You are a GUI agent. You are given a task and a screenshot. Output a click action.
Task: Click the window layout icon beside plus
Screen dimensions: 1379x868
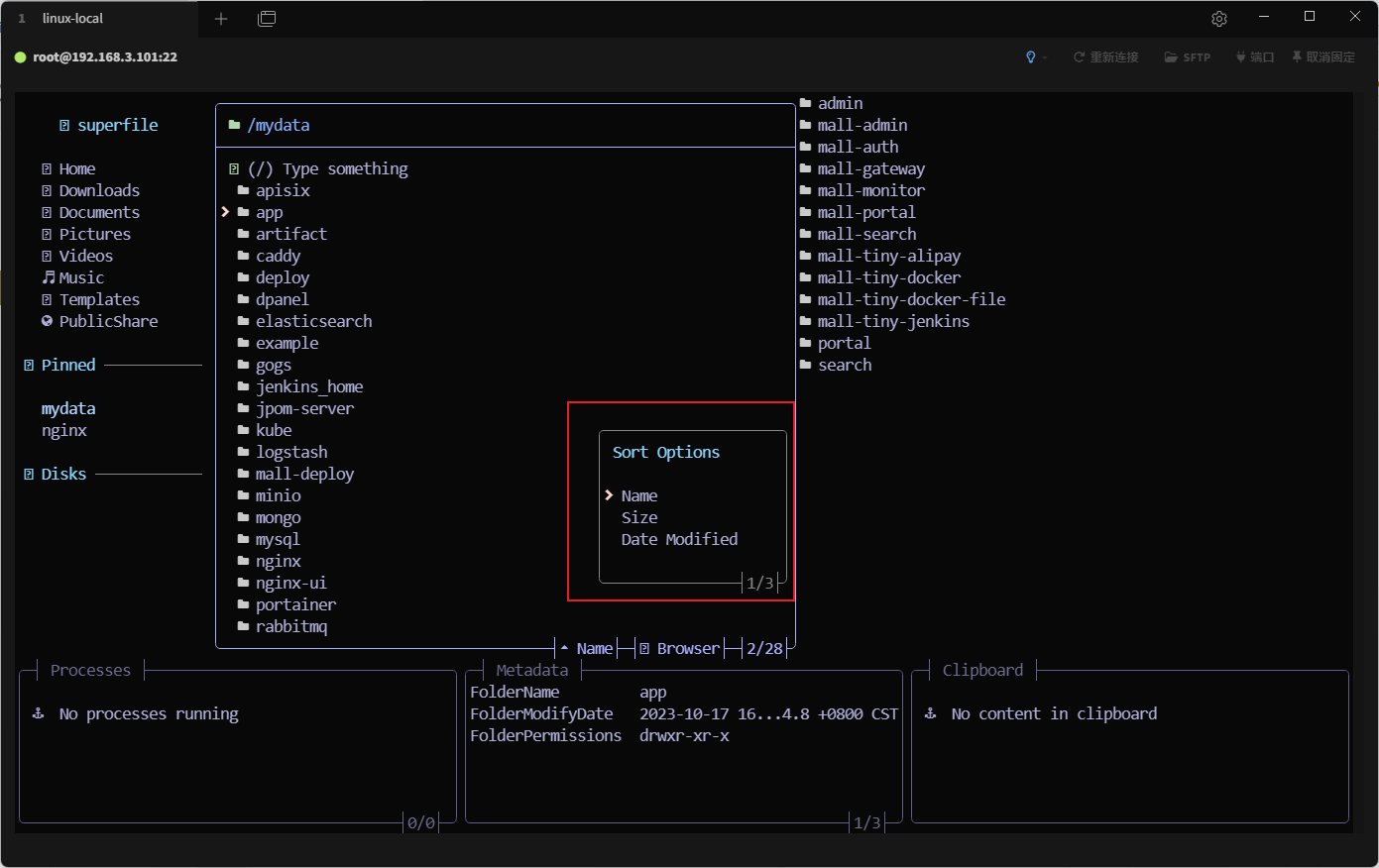point(267,19)
